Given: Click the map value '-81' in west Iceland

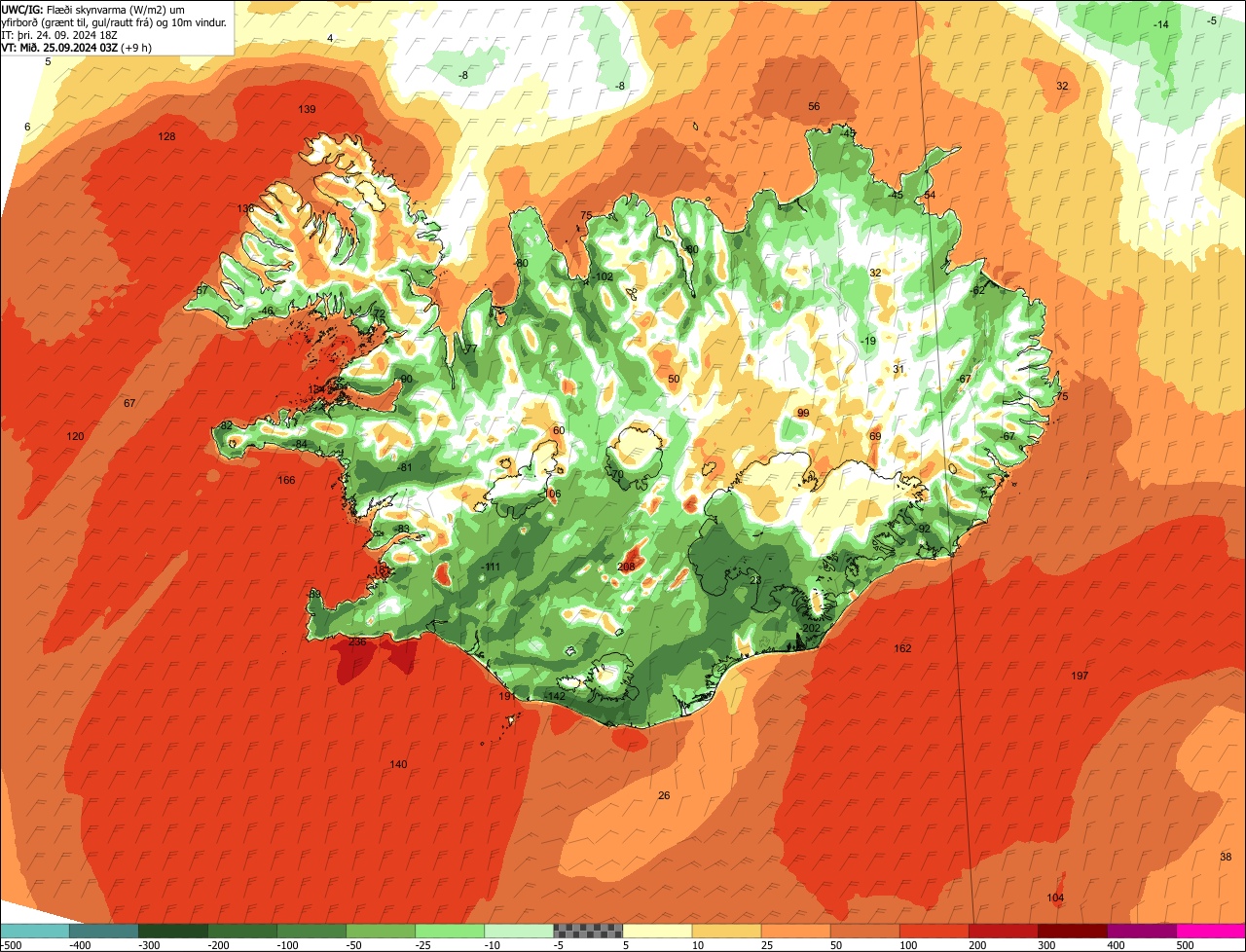Looking at the screenshot, I should click(405, 467).
